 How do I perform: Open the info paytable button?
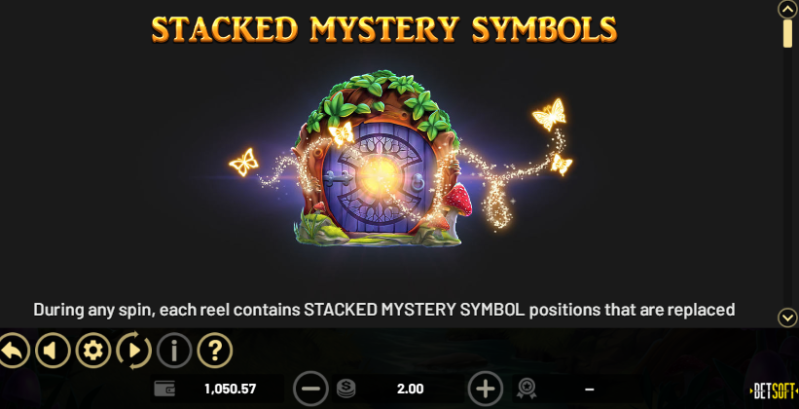[174, 350]
